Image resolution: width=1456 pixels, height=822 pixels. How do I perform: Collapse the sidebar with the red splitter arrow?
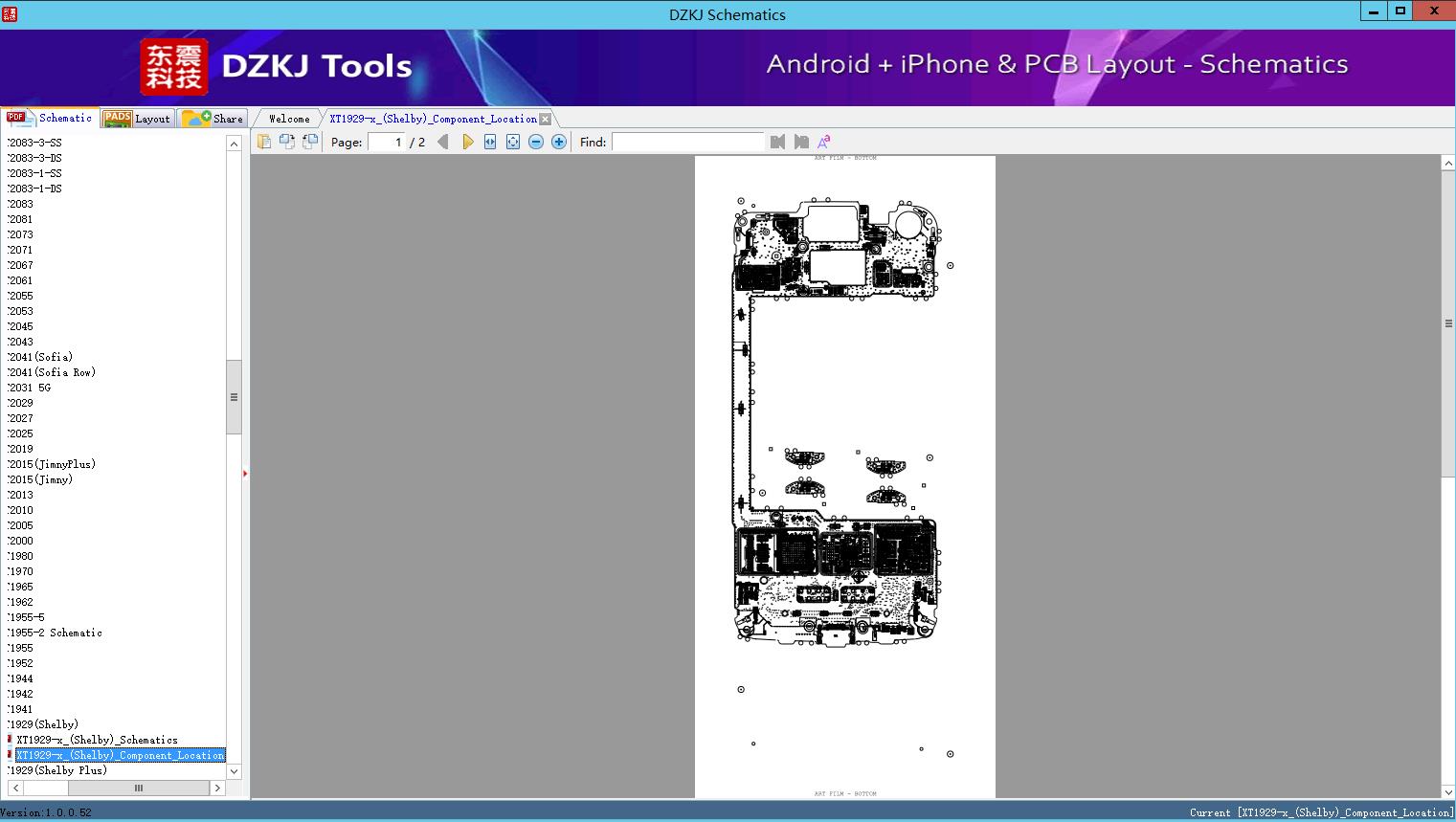pyautogui.click(x=245, y=473)
